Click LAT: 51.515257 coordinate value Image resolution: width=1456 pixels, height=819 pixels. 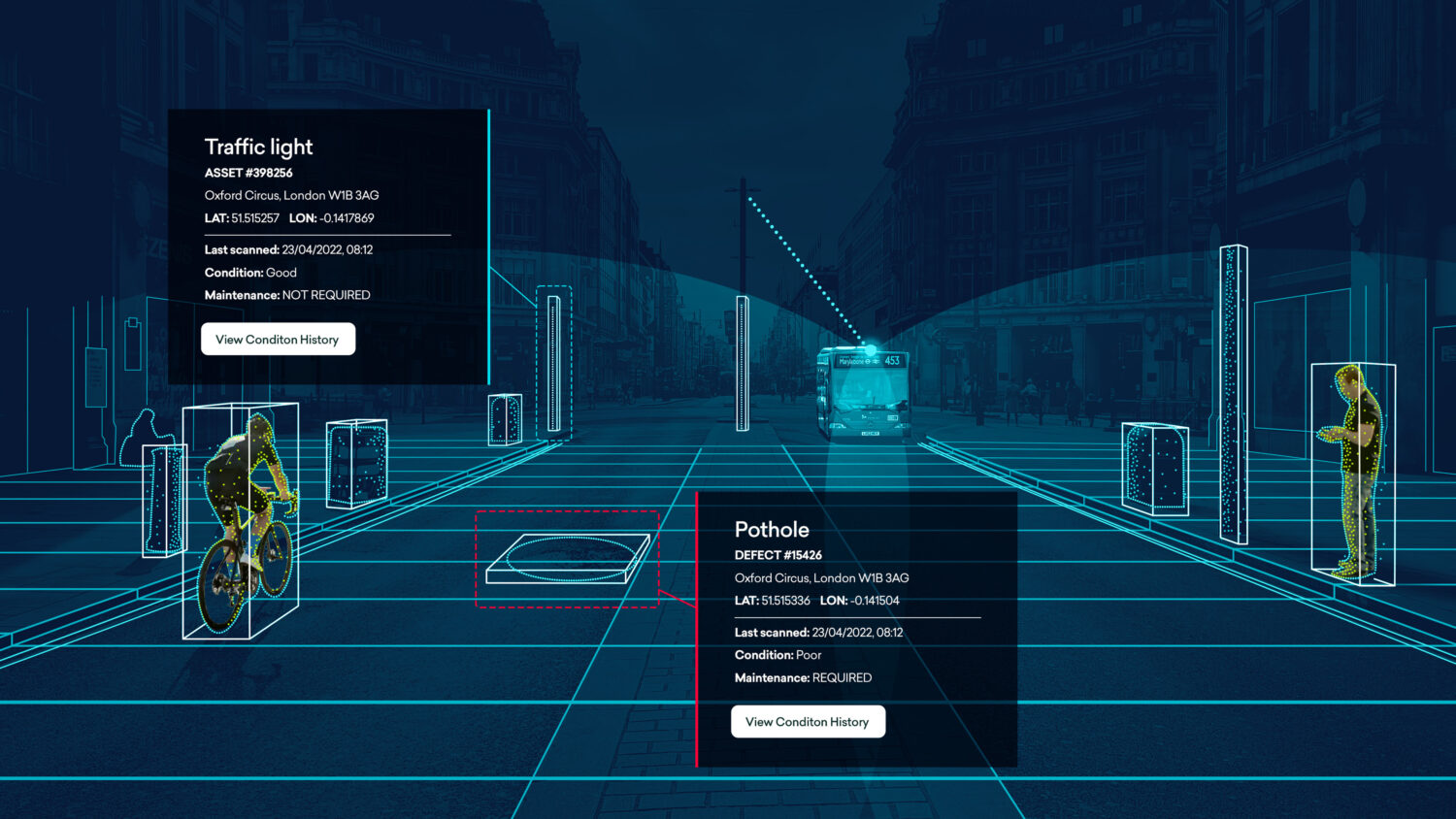[x=242, y=218]
